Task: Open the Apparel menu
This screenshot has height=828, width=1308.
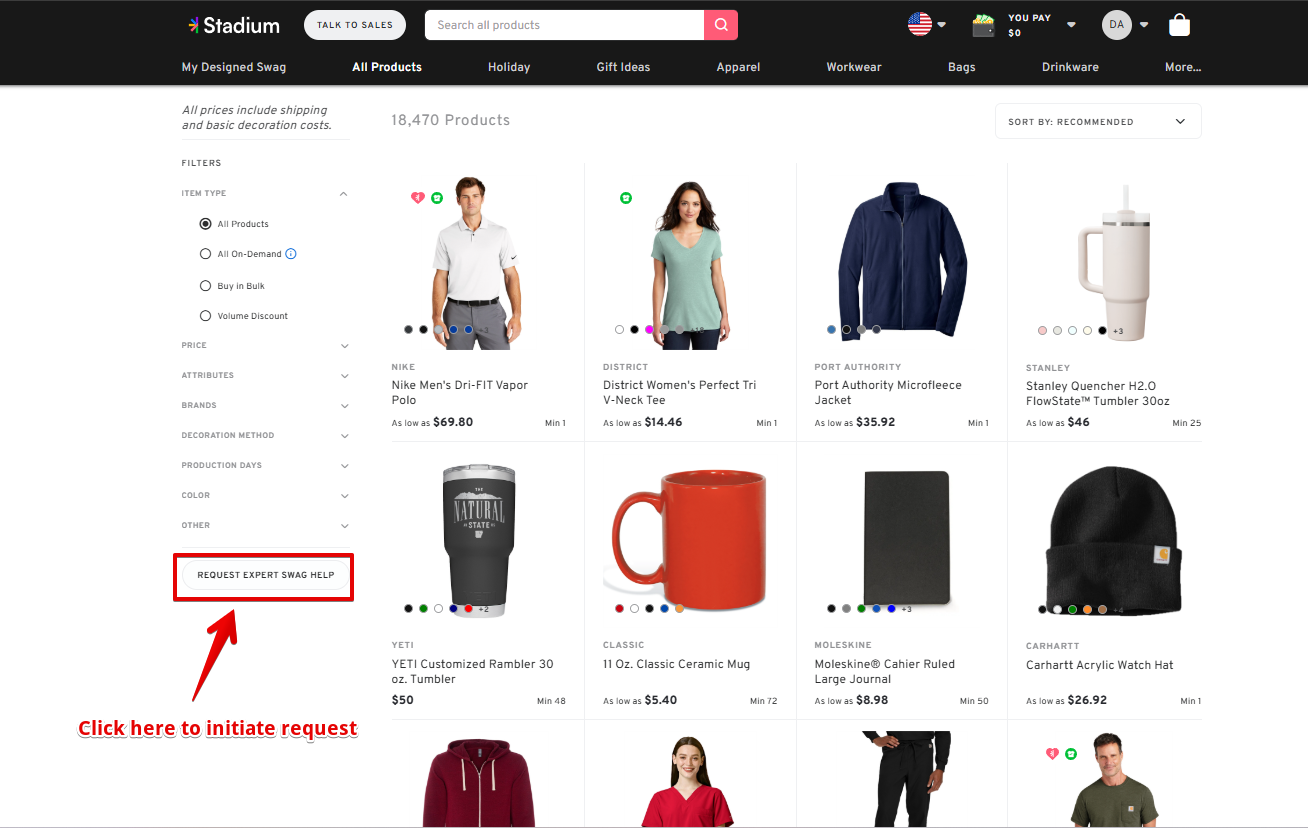Action: coord(738,67)
